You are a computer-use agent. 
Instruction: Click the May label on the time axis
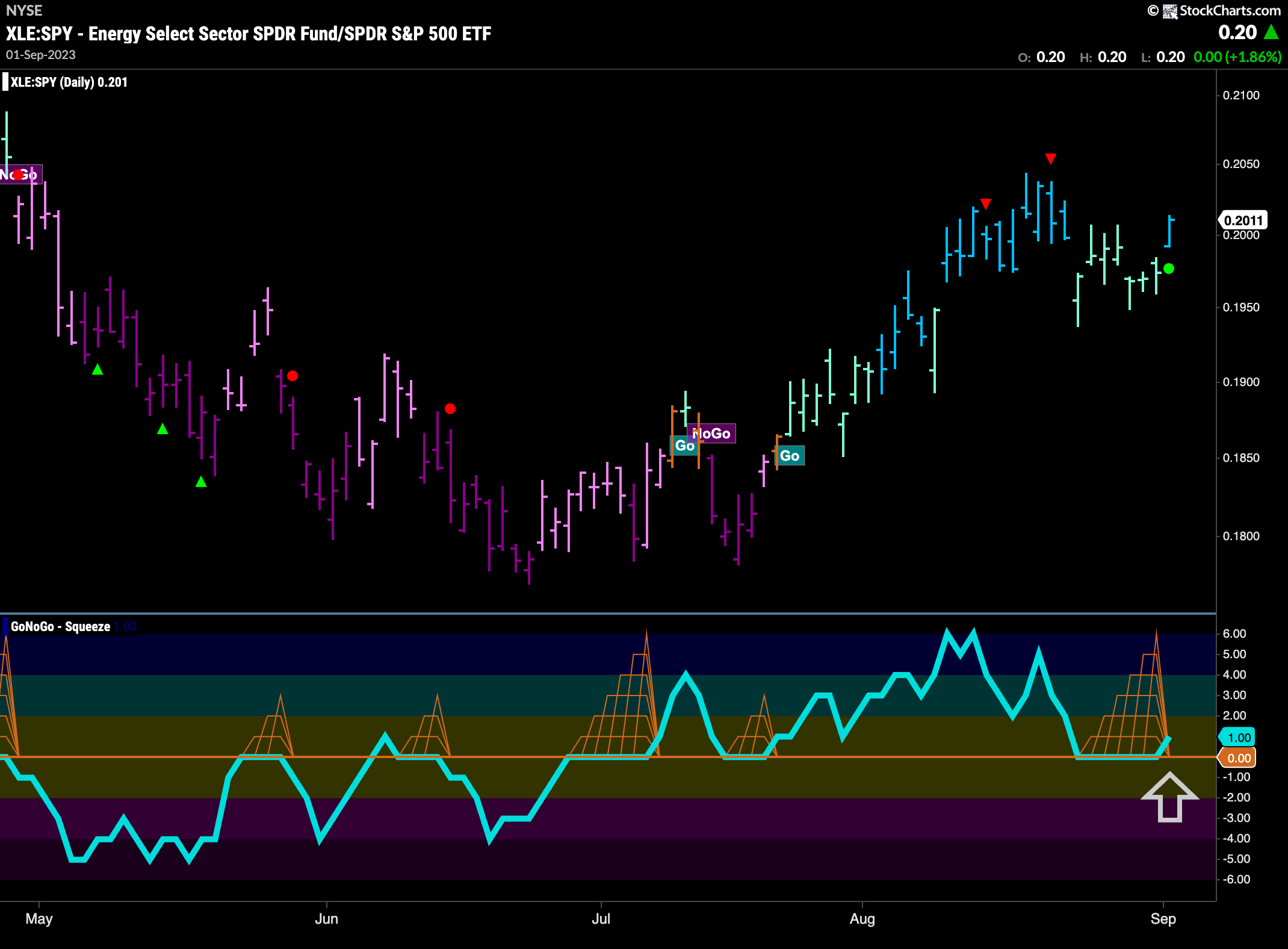39,919
